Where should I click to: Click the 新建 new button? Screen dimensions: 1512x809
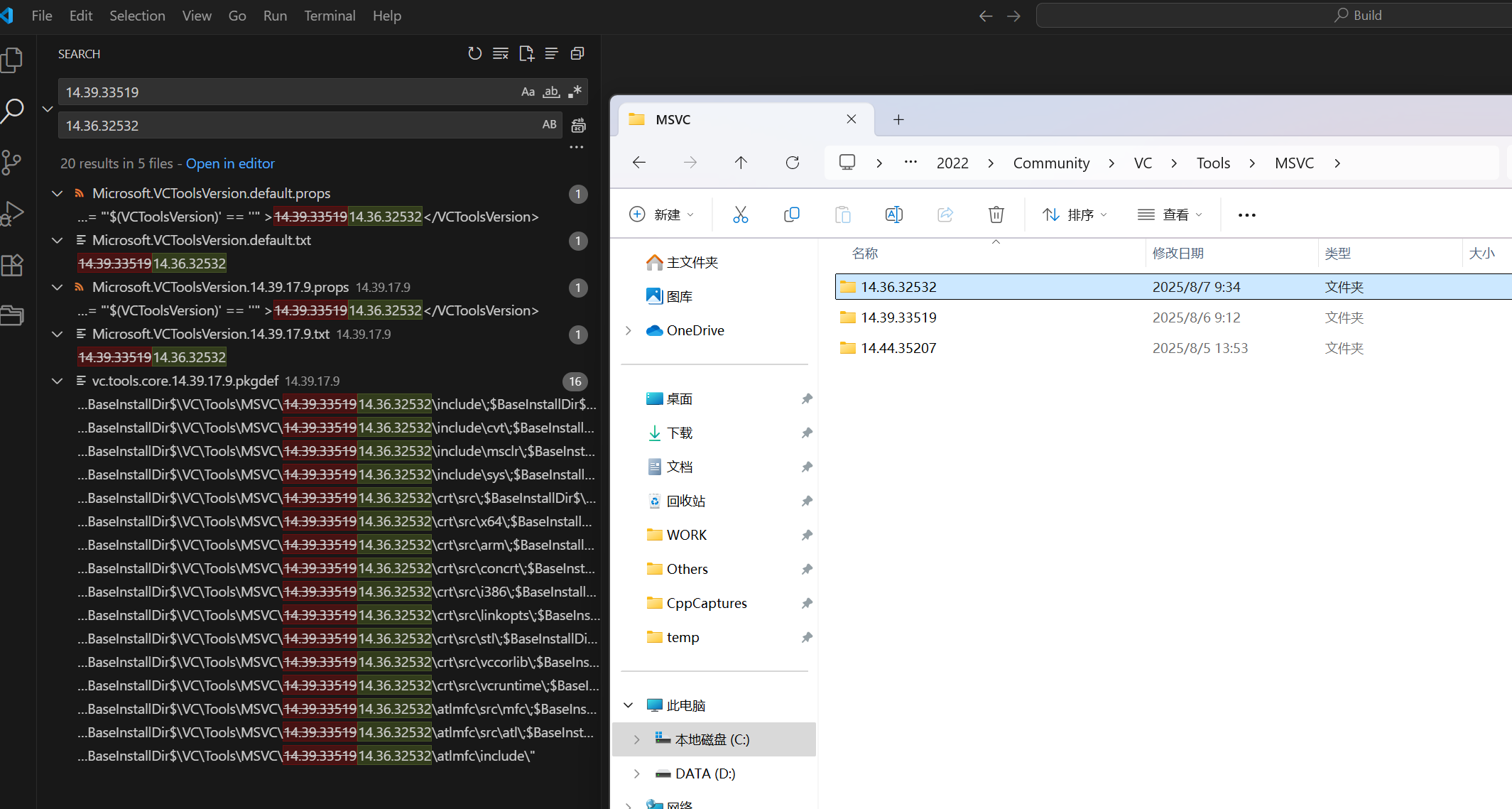(661, 215)
